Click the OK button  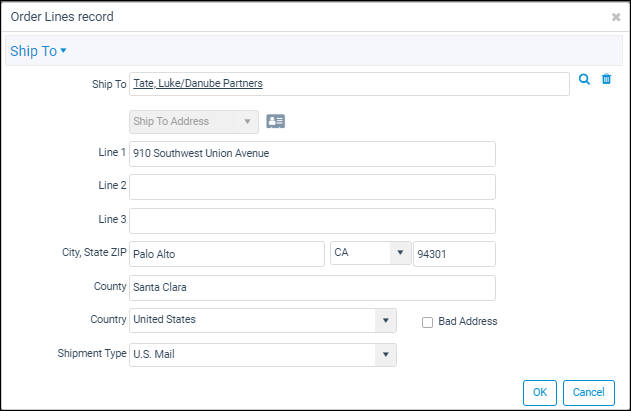(x=540, y=392)
